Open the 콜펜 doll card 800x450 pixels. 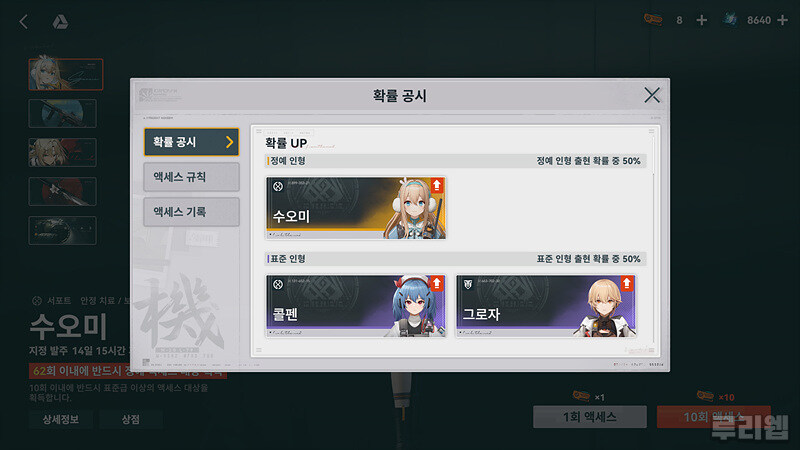coord(356,306)
